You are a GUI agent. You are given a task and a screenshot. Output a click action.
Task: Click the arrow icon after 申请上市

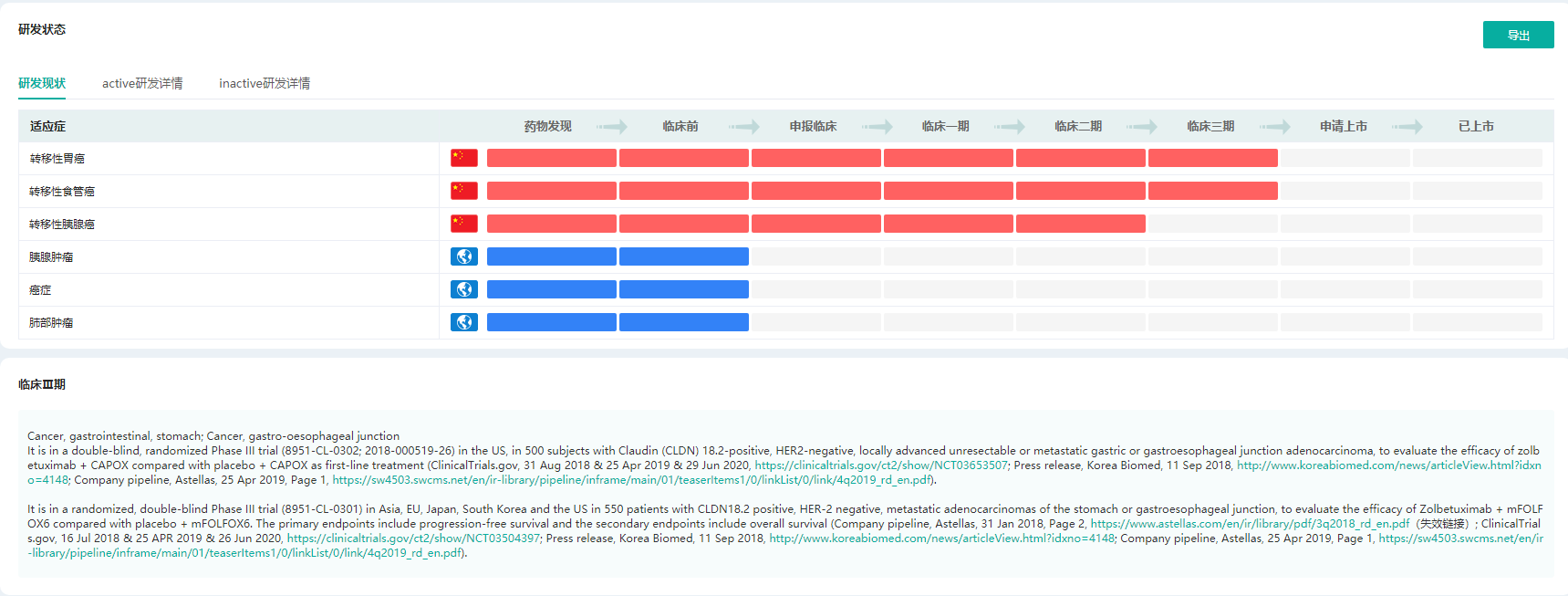1407,127
